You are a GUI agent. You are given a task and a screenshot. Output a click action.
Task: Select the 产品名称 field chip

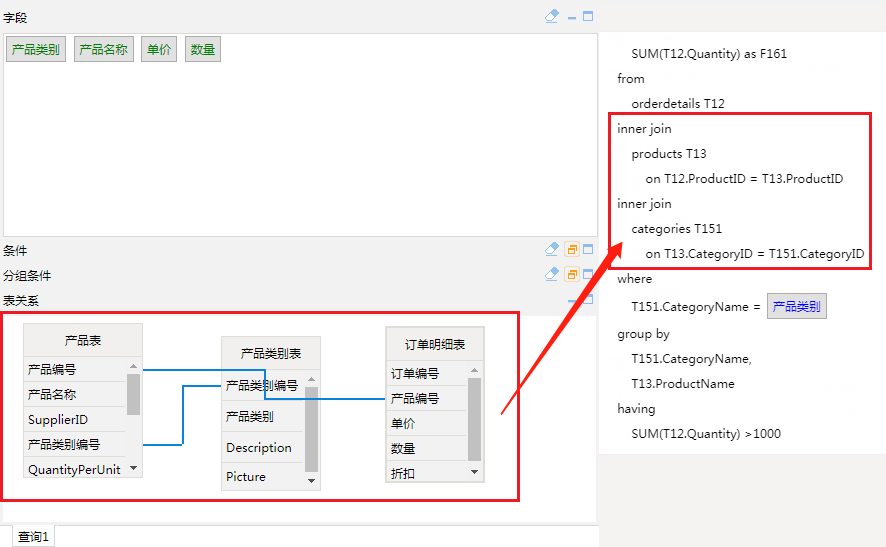click(x=103, y=50)
